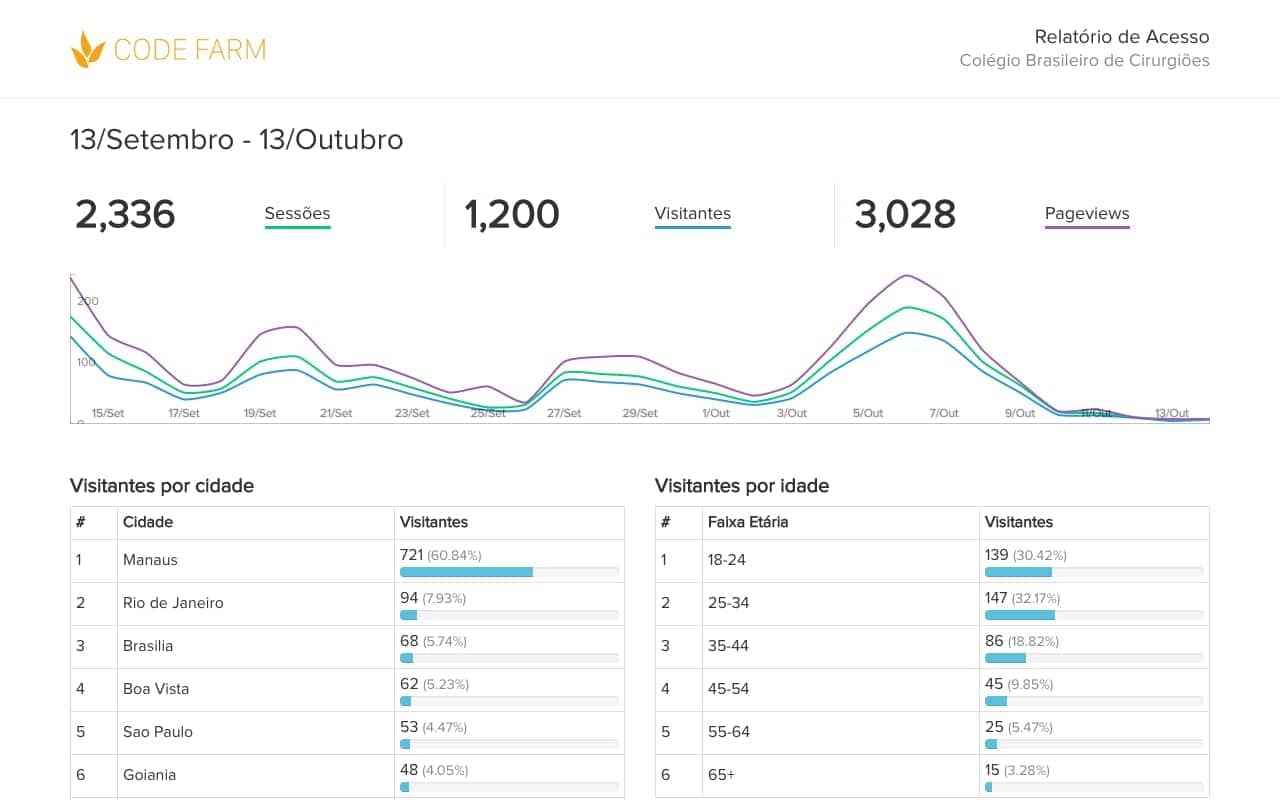Click the Brasilia city row

coord(347,647)
